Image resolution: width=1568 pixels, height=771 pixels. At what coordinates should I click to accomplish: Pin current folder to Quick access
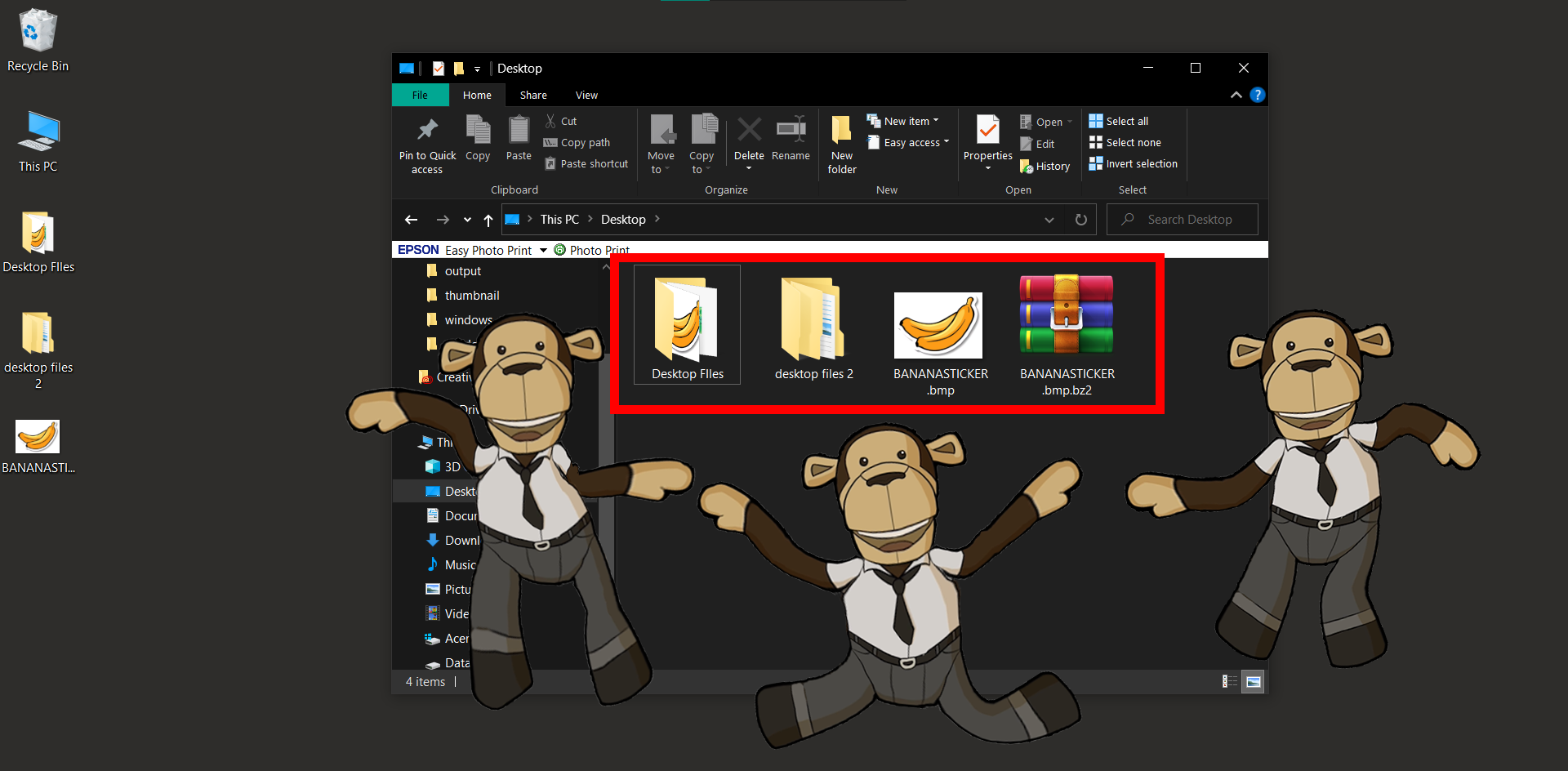pos(426,144)
